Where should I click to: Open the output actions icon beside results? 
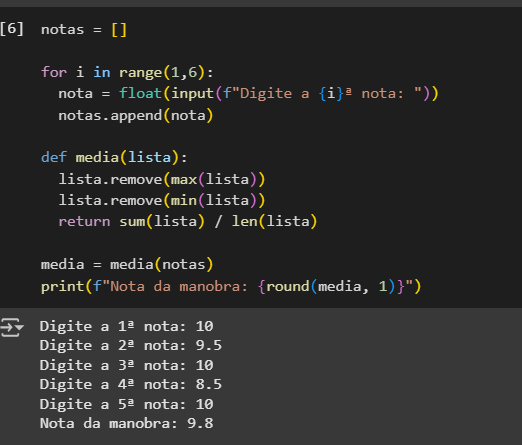tap(9, 327)
